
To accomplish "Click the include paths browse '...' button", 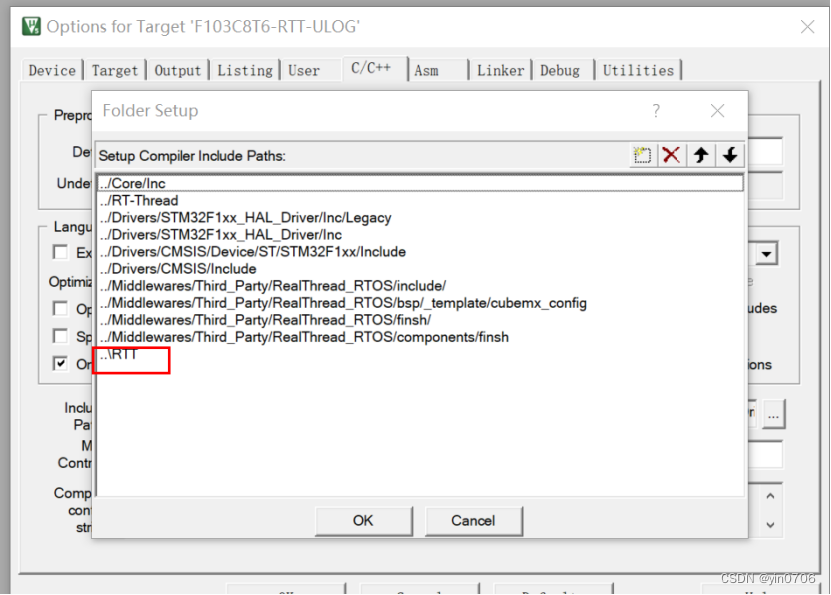I will coord(773,414).
